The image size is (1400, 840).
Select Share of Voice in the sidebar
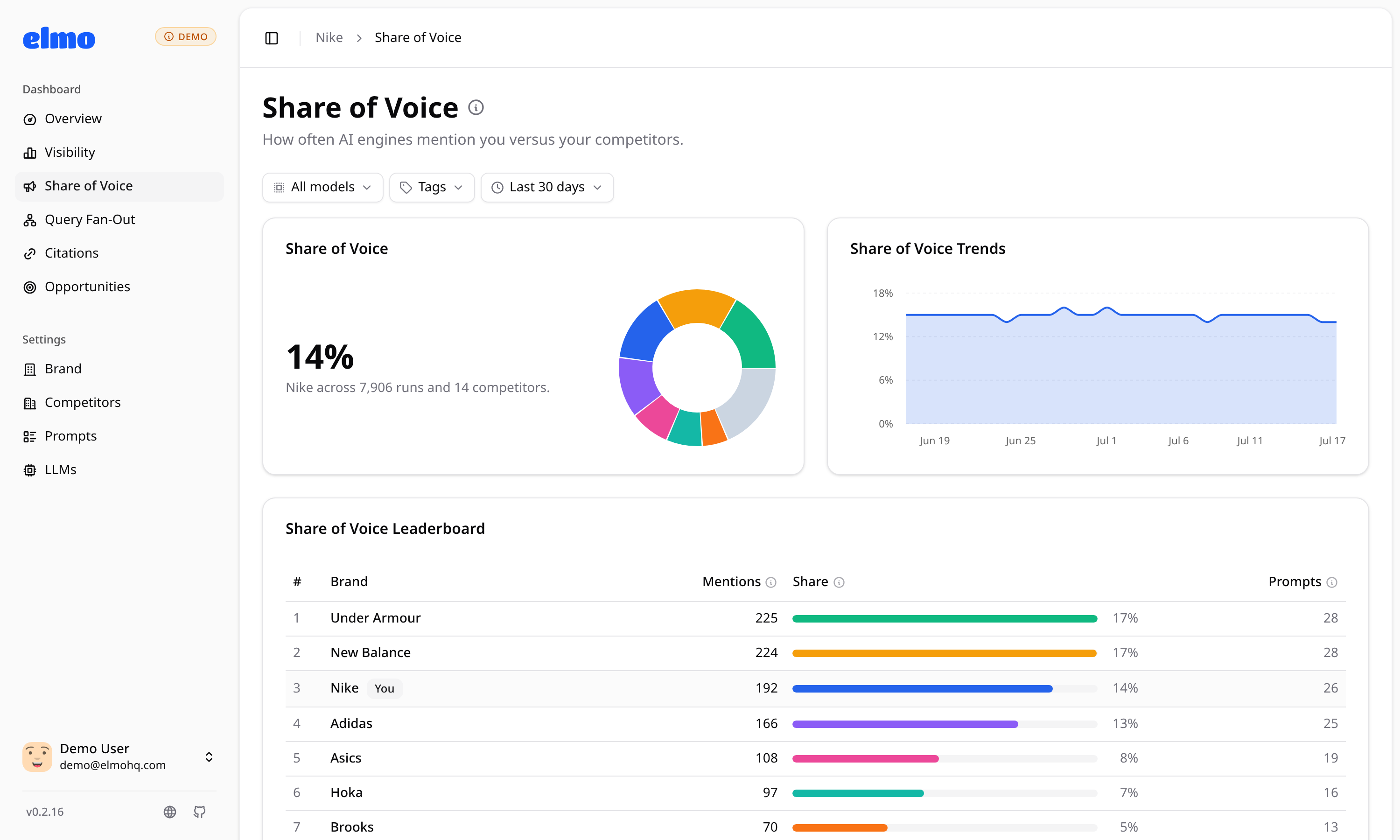click(x=119, y=186)
